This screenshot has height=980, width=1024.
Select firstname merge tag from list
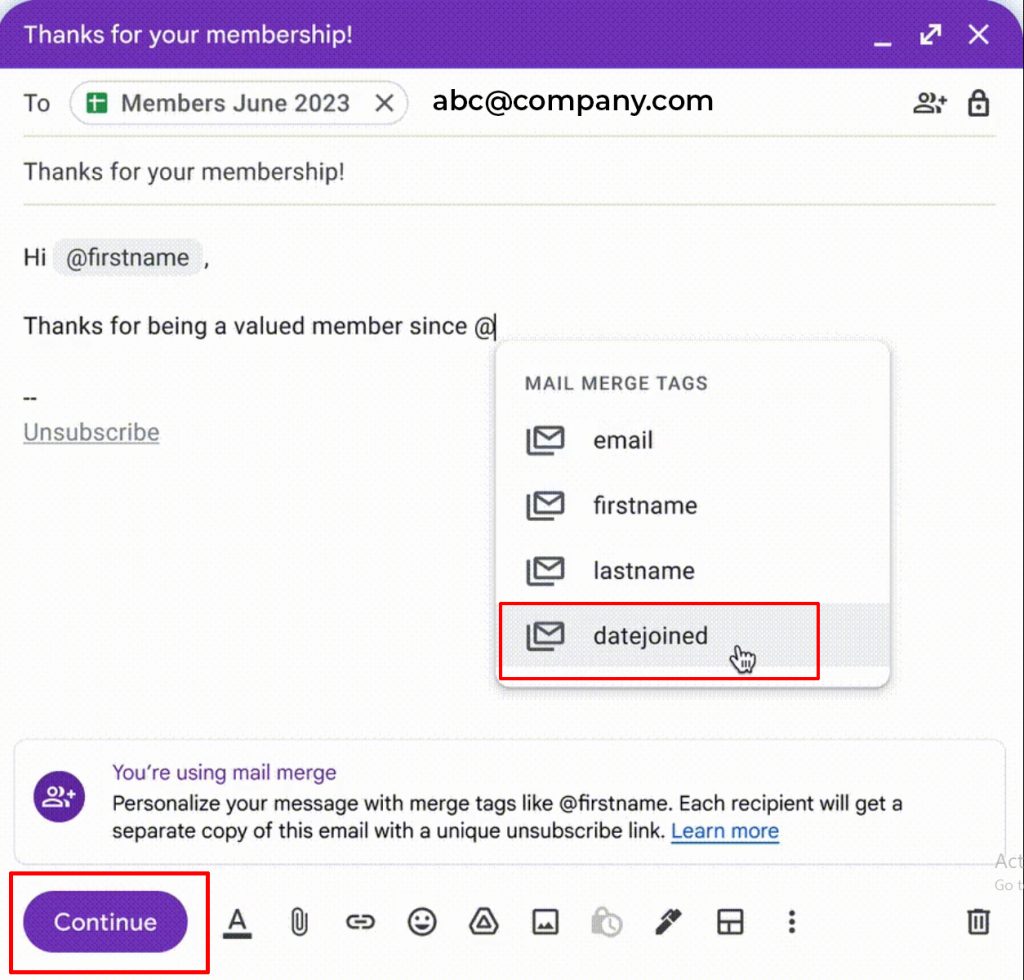pos(645,506)
